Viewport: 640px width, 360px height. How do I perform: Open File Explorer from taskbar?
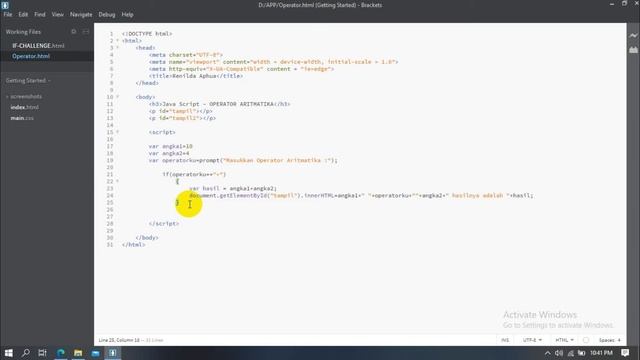[78, 353]
